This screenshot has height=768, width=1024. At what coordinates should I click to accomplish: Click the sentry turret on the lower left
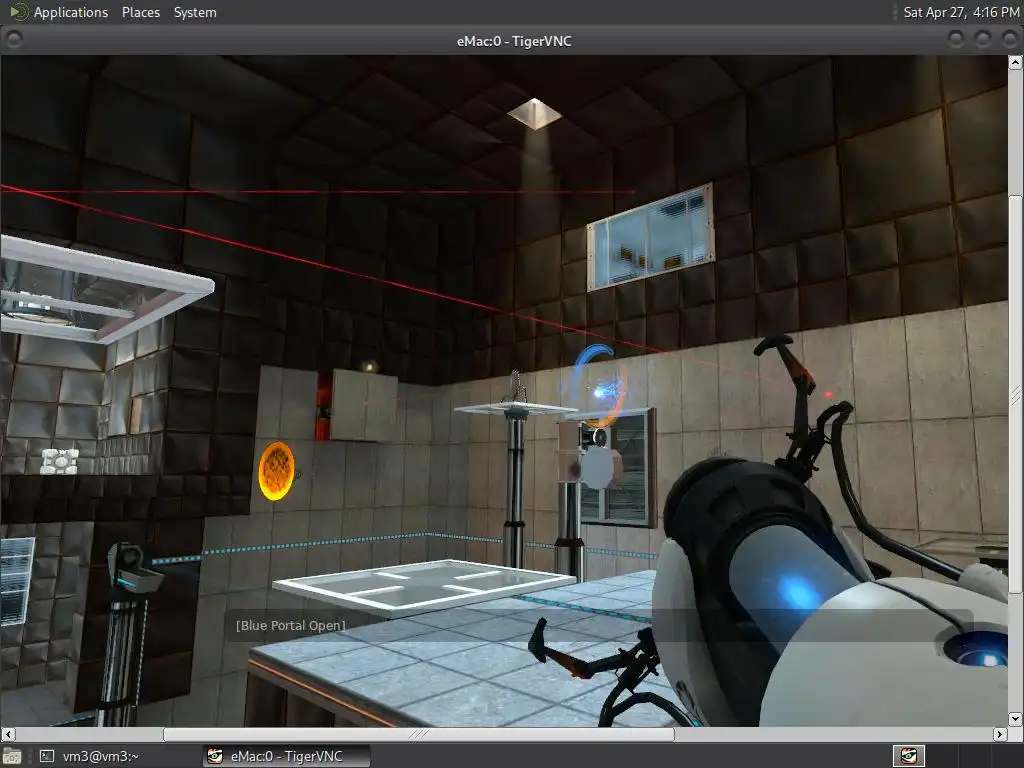click(x=133, y=567)
